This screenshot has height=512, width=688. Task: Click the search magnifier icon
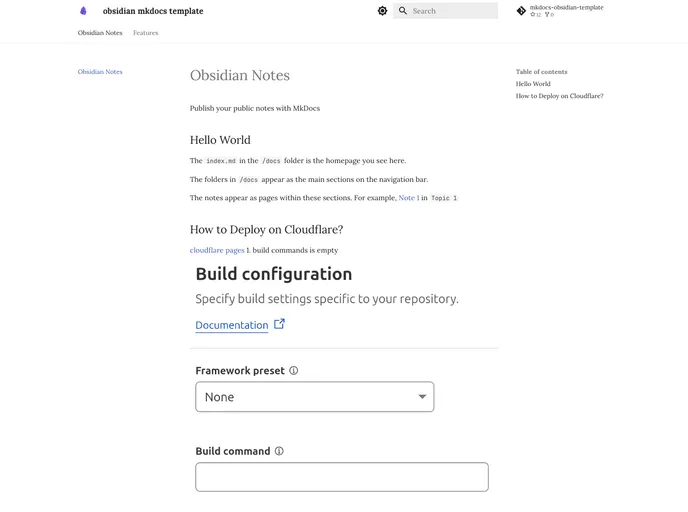click(x=403, y=11)
